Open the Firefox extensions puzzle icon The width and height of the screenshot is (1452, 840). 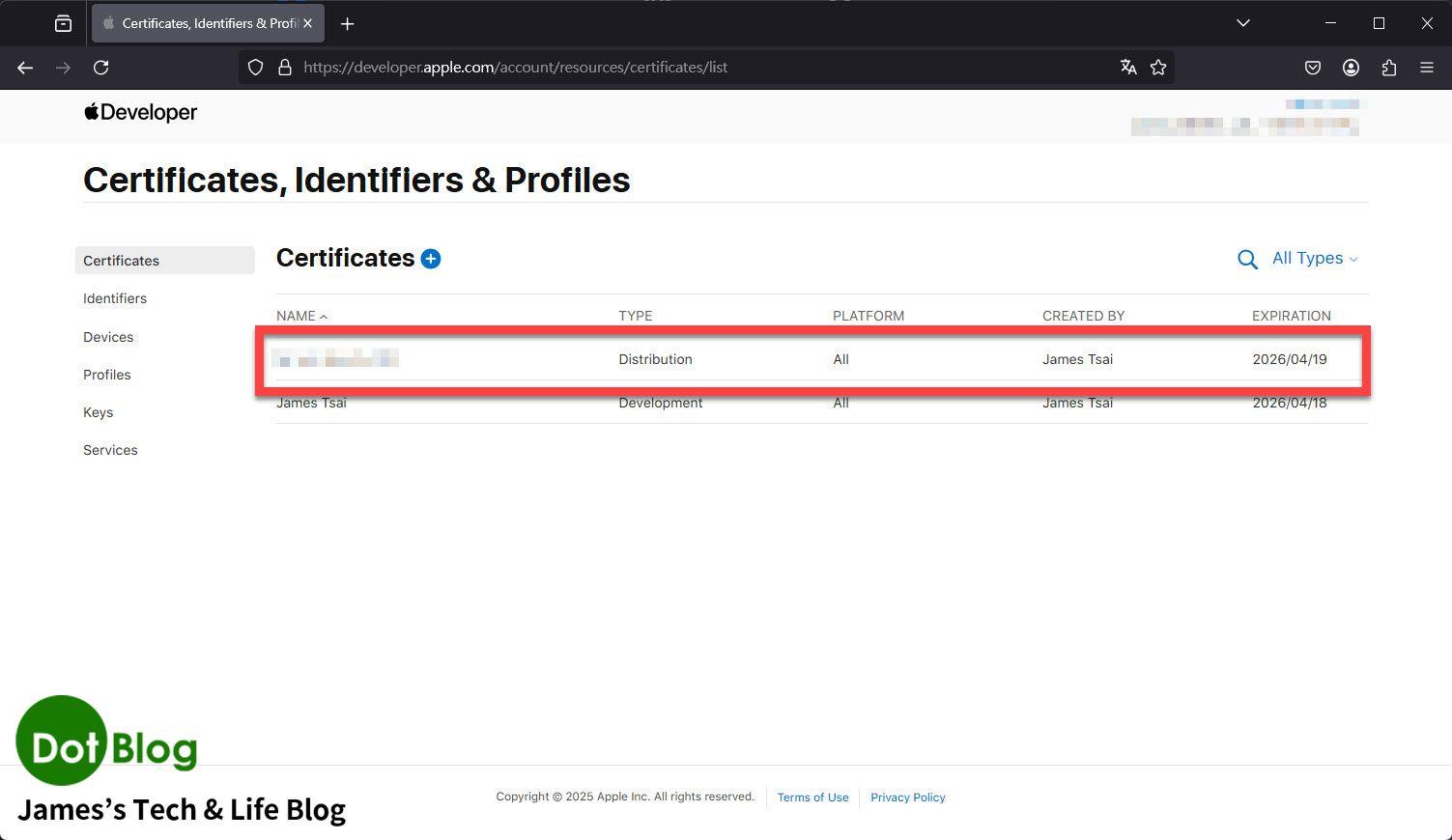1388,68
